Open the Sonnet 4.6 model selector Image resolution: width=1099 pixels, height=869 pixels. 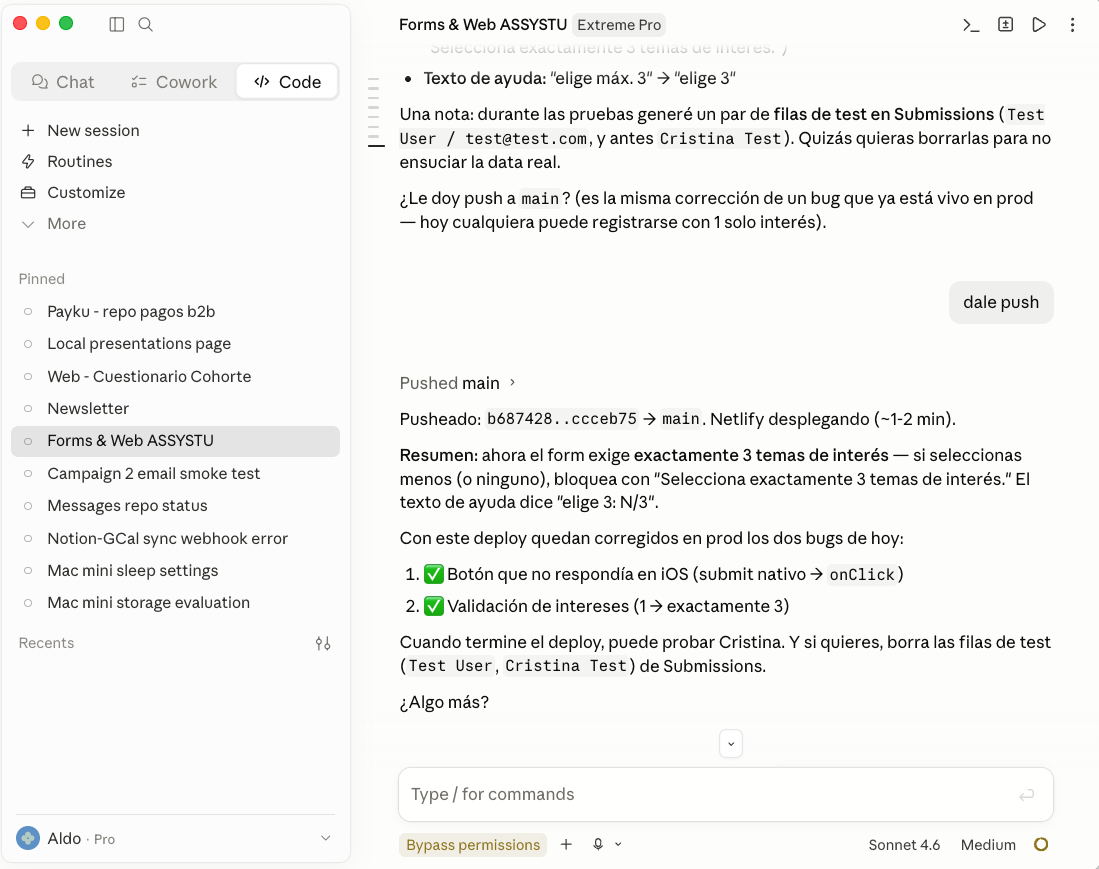point(904,845)
